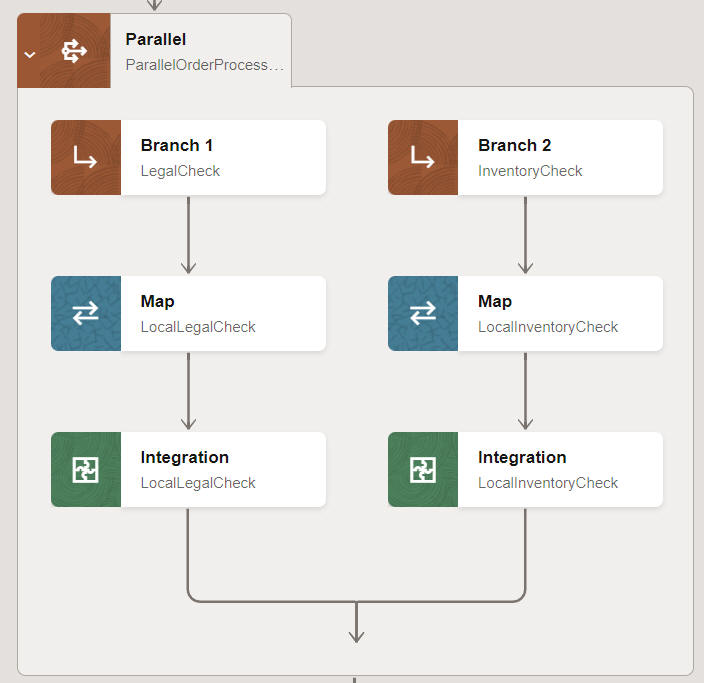Open the LocalLegalCheck Integration icon
Image resolution: width=704 pixels, height=683 pixels.
(x=86, y=470)
